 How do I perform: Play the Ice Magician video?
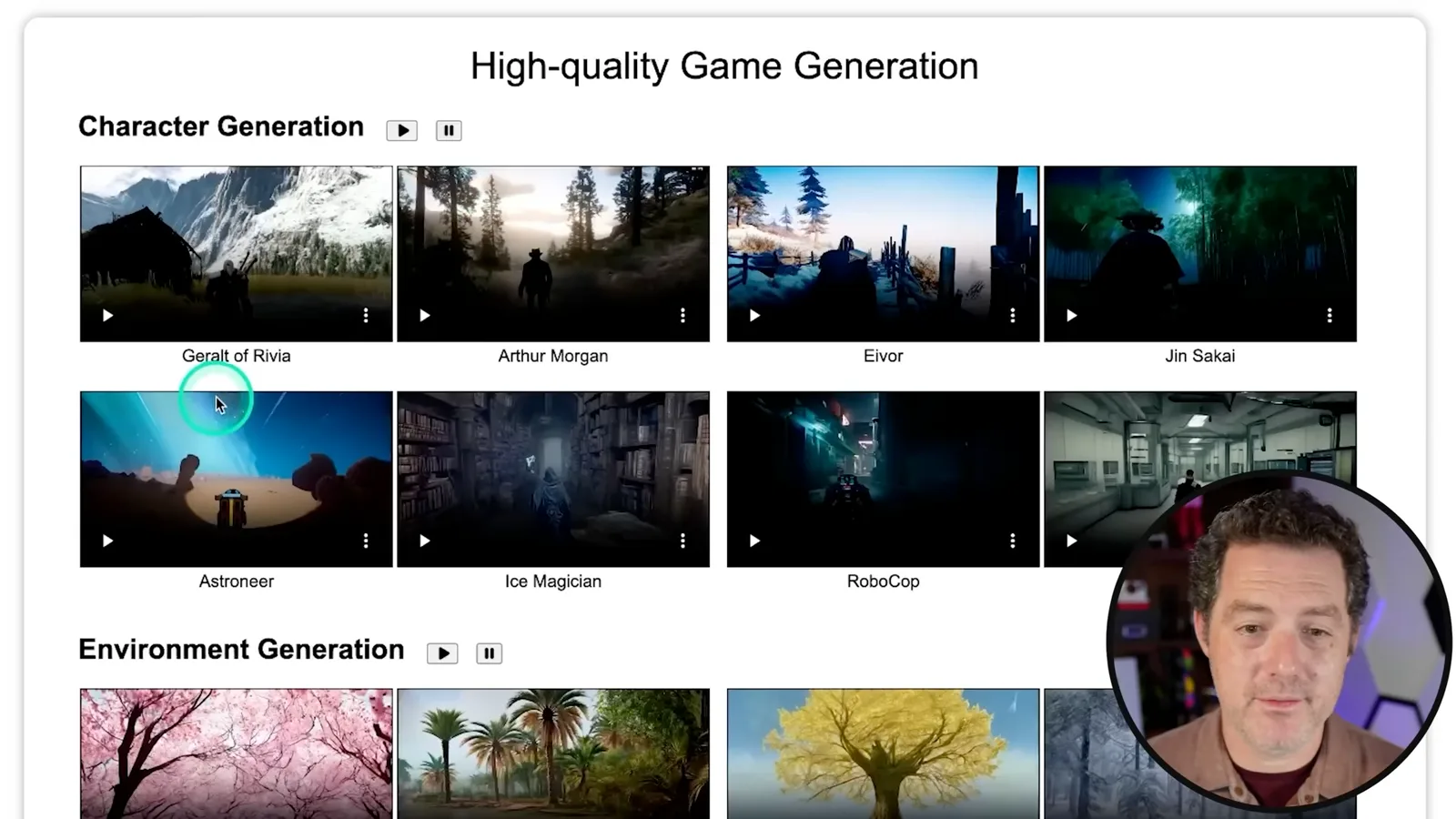(425, 541)
